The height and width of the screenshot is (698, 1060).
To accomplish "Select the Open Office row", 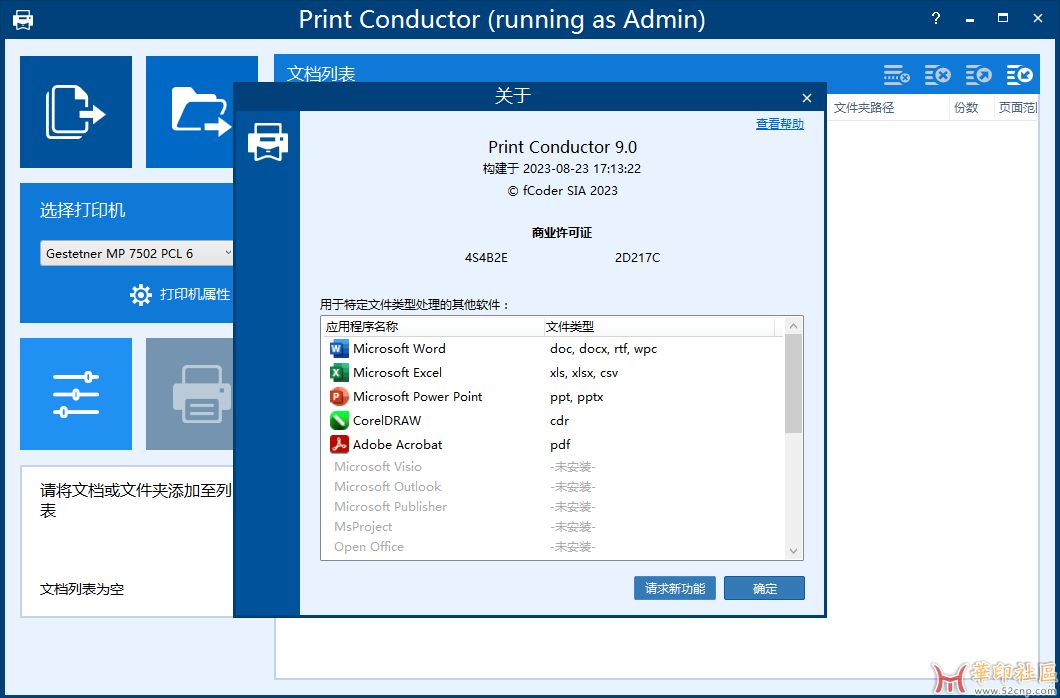I will pyautogui.click(x=553, y=547).
